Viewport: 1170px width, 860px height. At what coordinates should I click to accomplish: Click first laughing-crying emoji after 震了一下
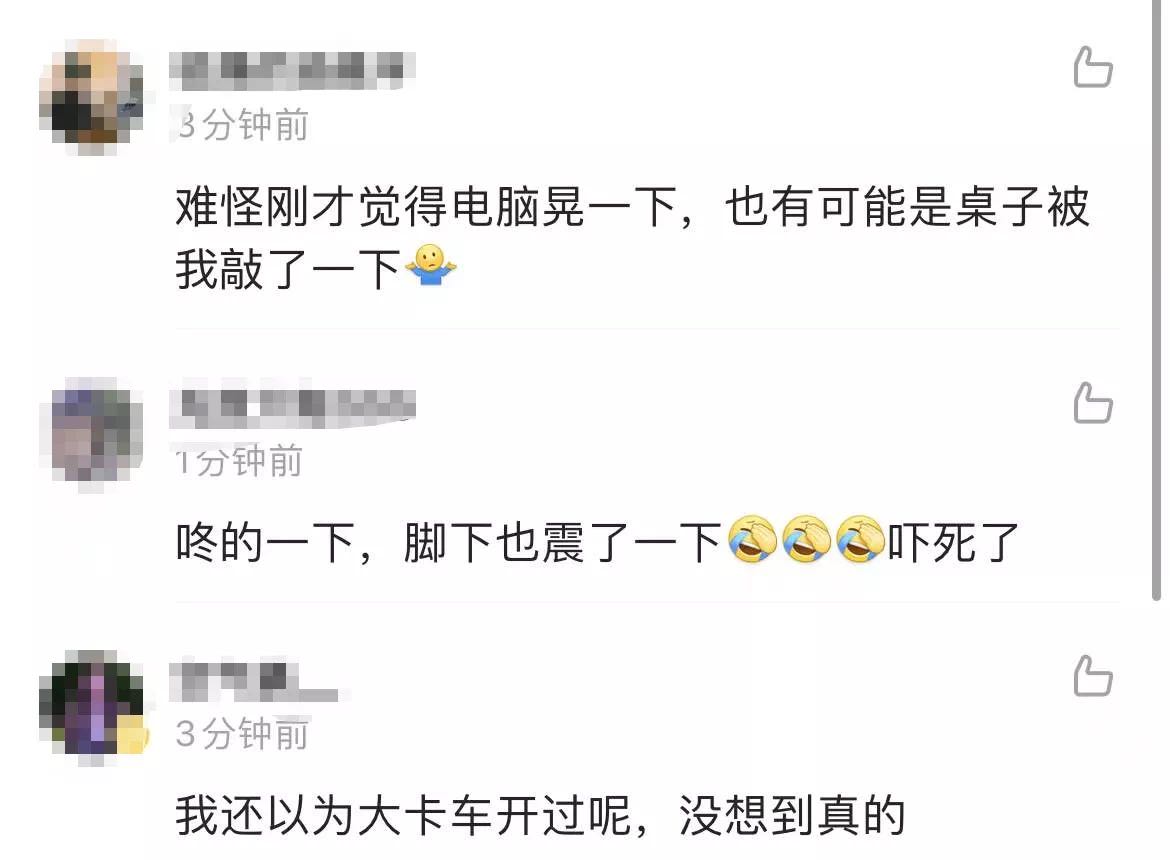click(x=752, y=539)
